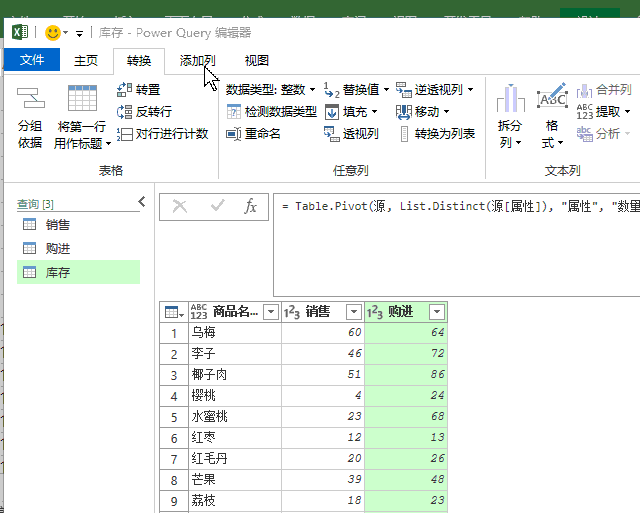Click the 销售 value 60 cell
The width and height of the screenshot is (640, 513).
(323, 333)
